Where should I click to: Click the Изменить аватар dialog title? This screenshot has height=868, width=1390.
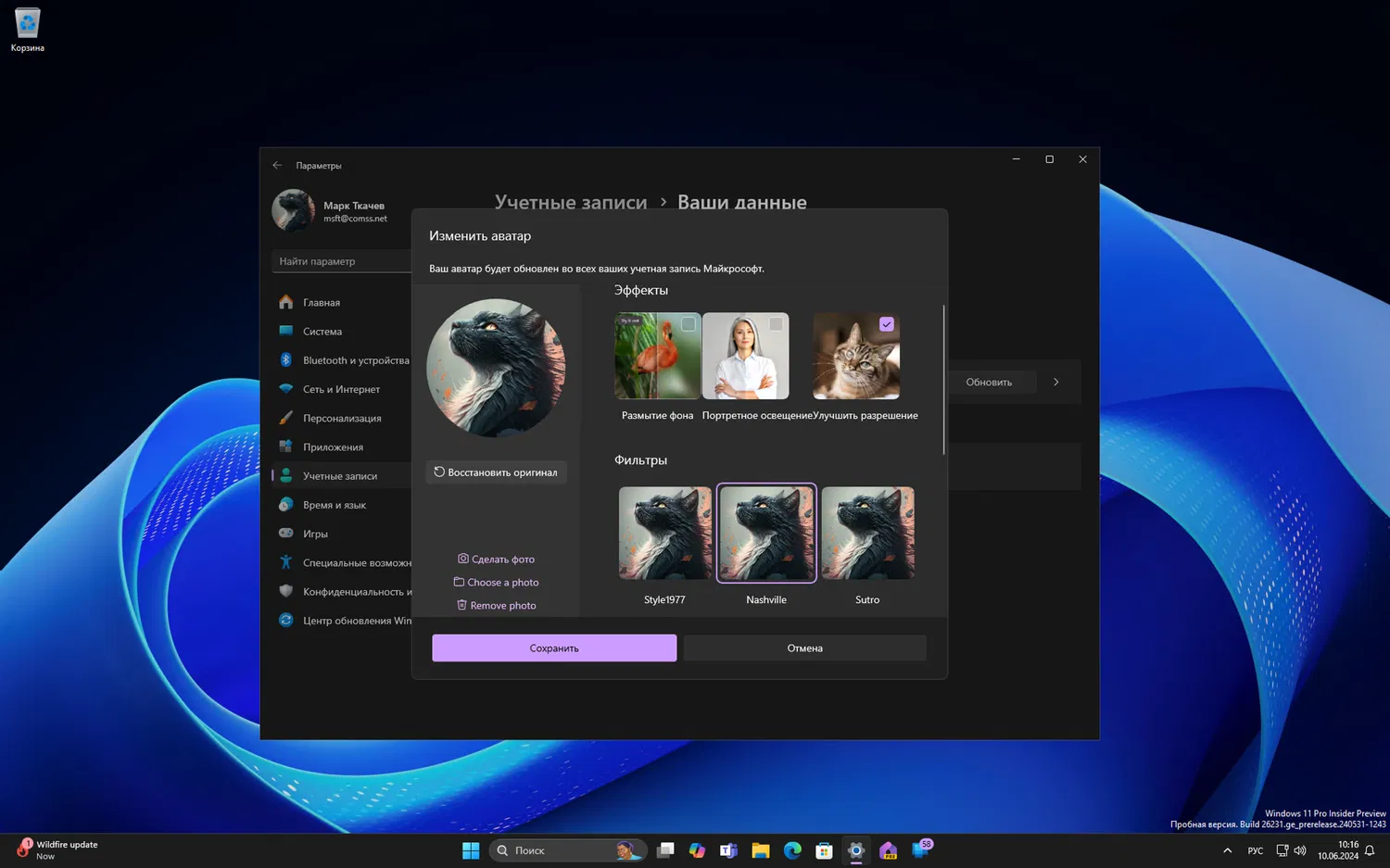coord(480,236)
